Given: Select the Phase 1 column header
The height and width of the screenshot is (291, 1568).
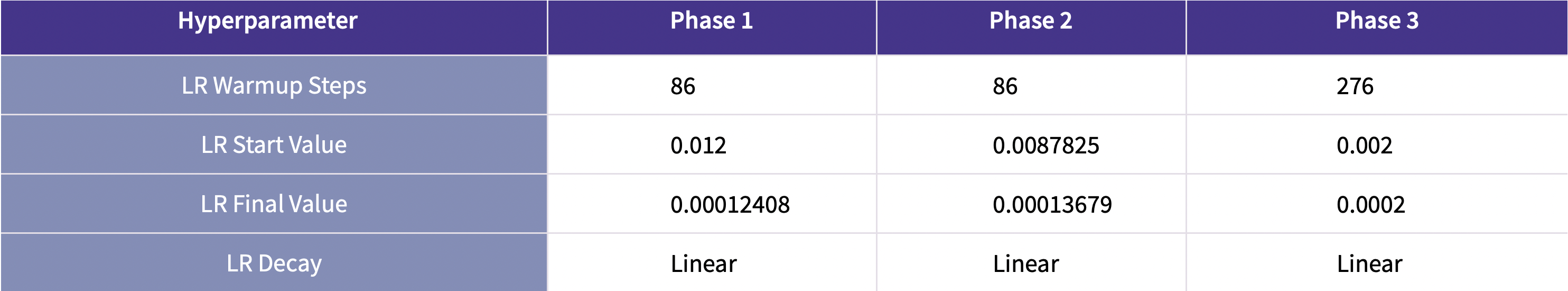Looking at the screenshot, I should coord(711,21).
